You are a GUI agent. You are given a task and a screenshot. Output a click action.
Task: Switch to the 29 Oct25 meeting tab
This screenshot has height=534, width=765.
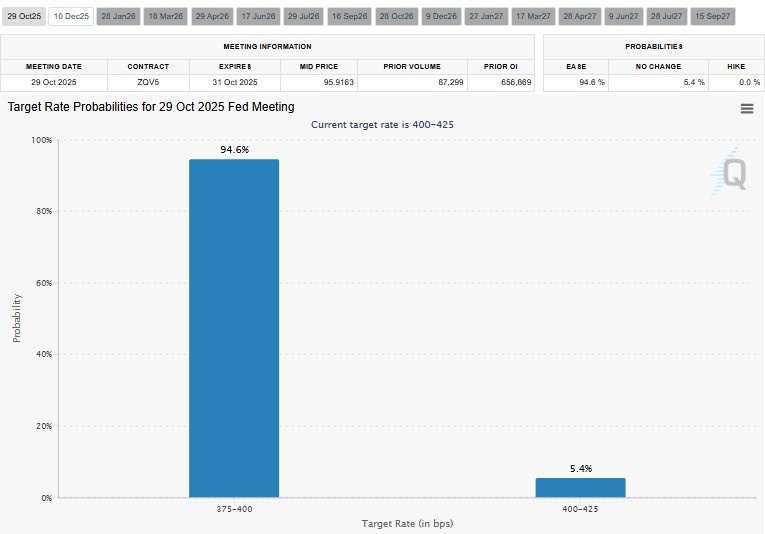24,16
